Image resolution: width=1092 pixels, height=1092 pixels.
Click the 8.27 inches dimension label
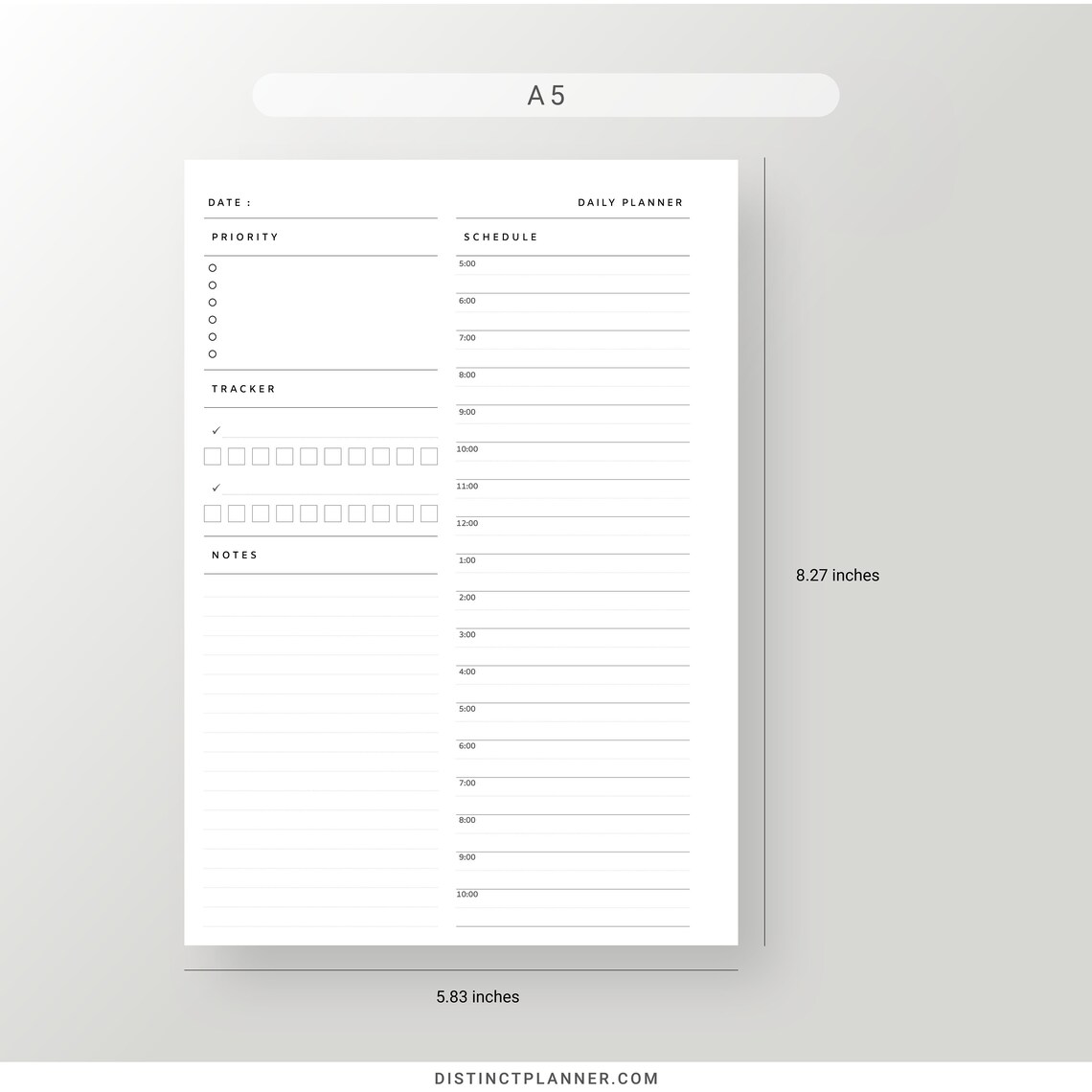point(838,576)
